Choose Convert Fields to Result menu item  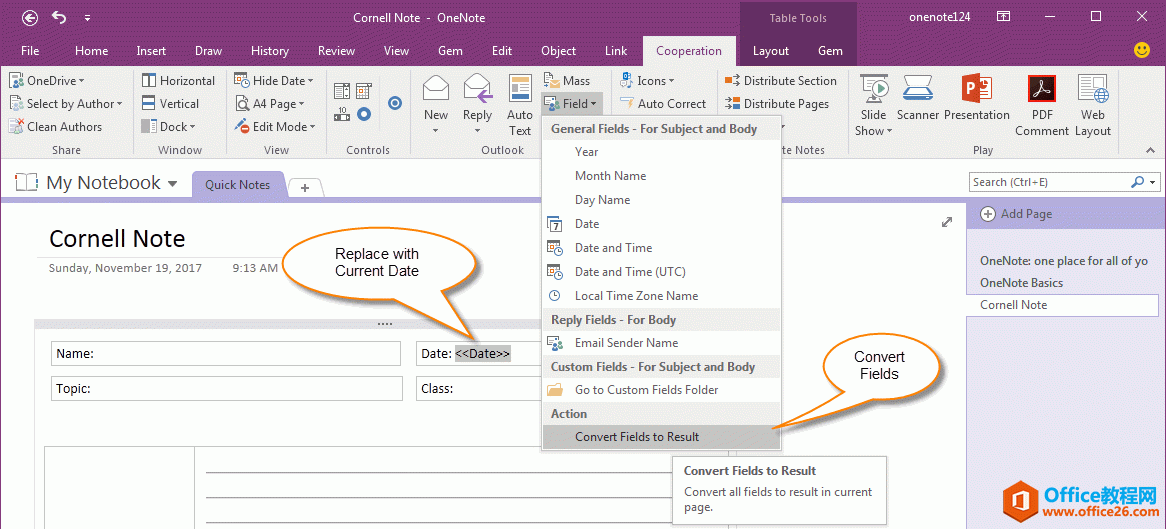pyautogui.click(x=637, y=437)
